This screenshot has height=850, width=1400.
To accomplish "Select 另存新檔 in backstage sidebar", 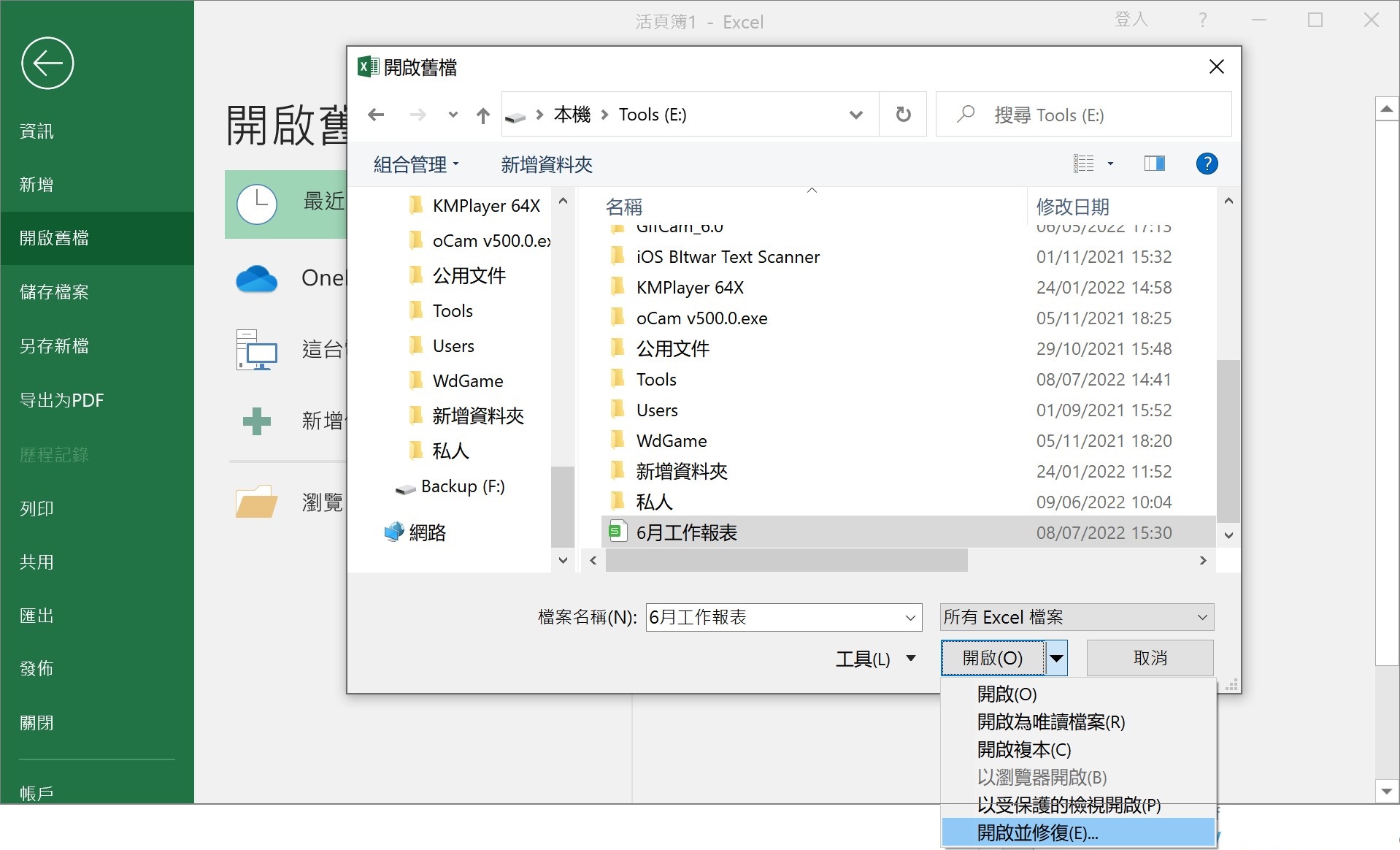I will 97,346.
